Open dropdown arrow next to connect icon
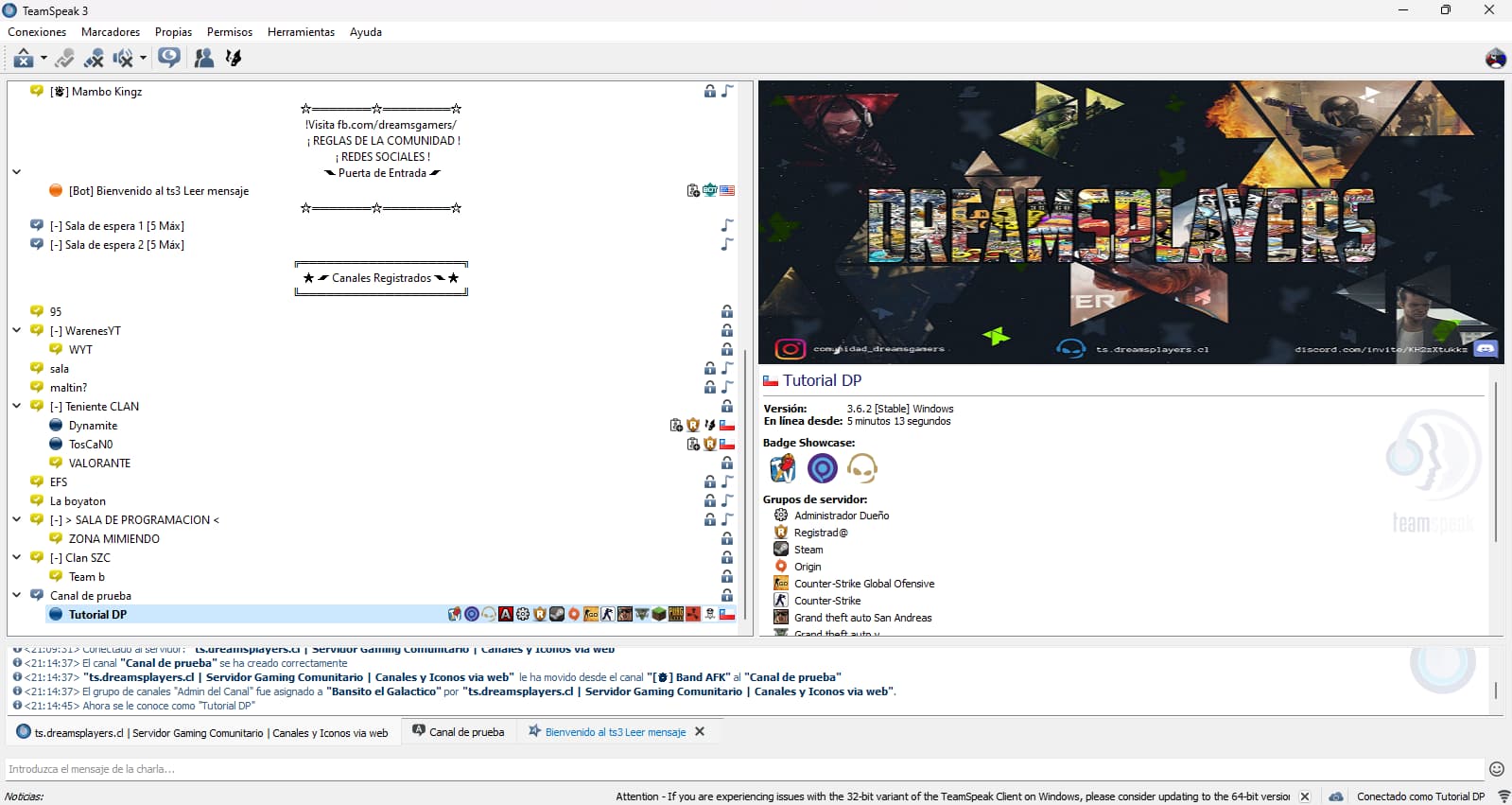 coord(43,59)
